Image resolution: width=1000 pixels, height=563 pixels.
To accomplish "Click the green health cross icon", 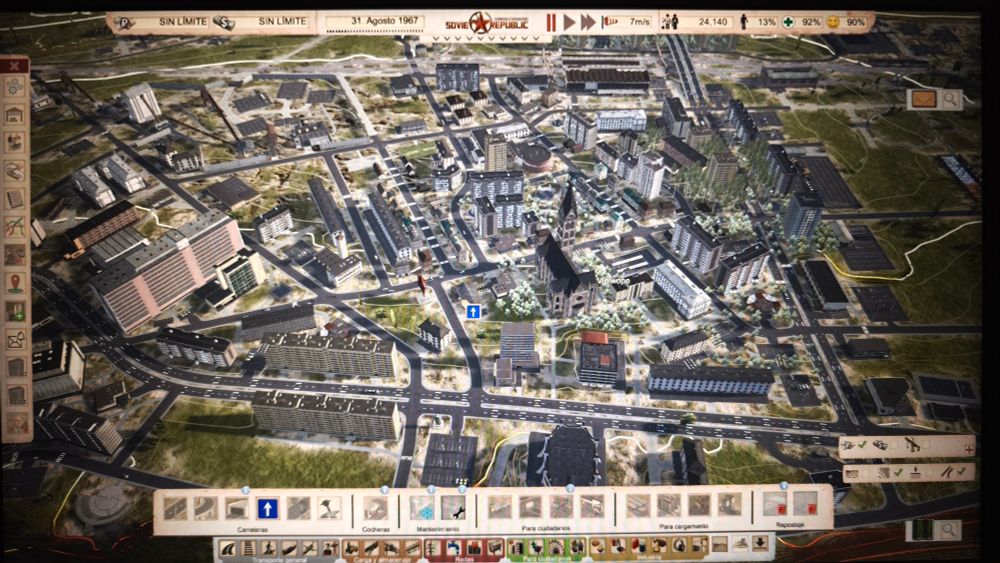I will tap(789, 22).
